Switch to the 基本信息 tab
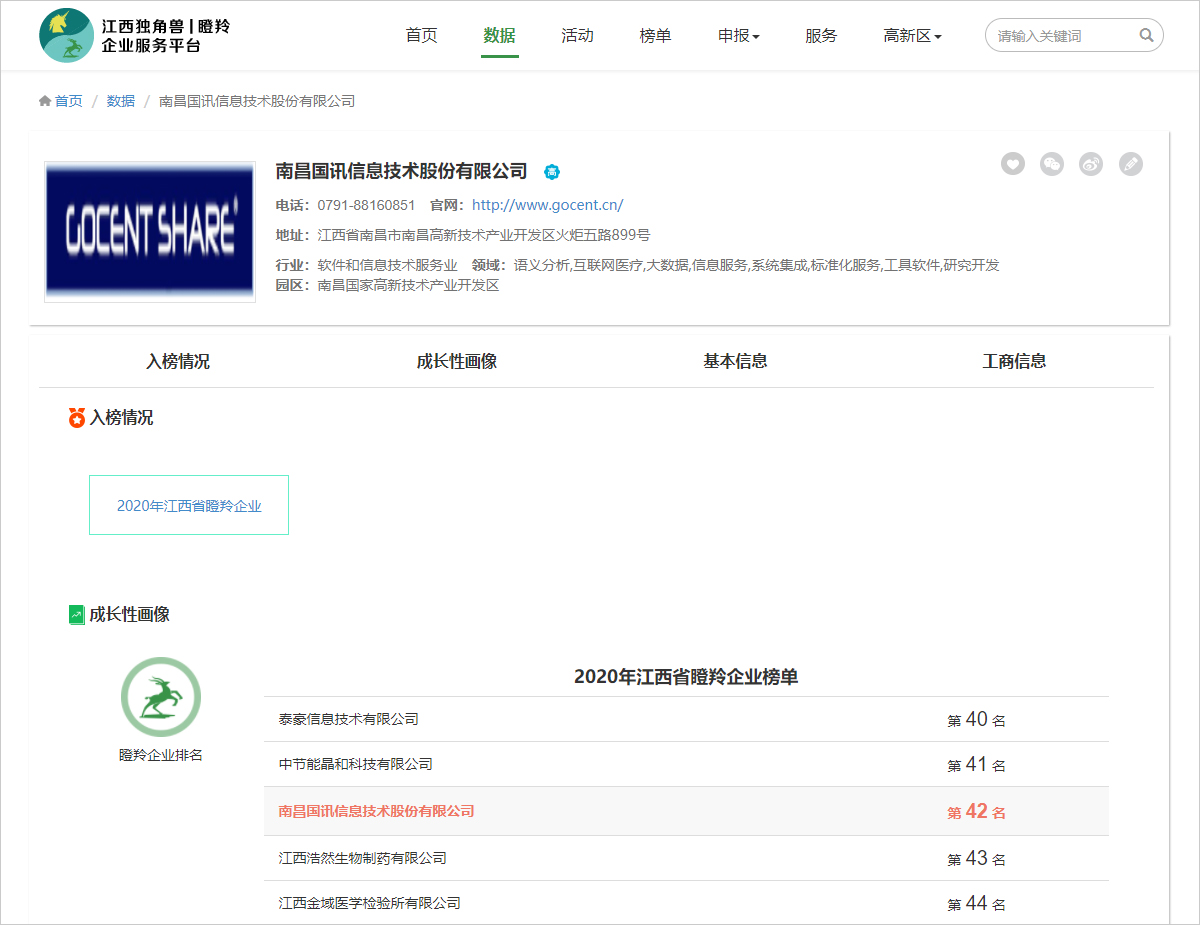This screenshot has width=1200, height=925. [x=735, y=362]
